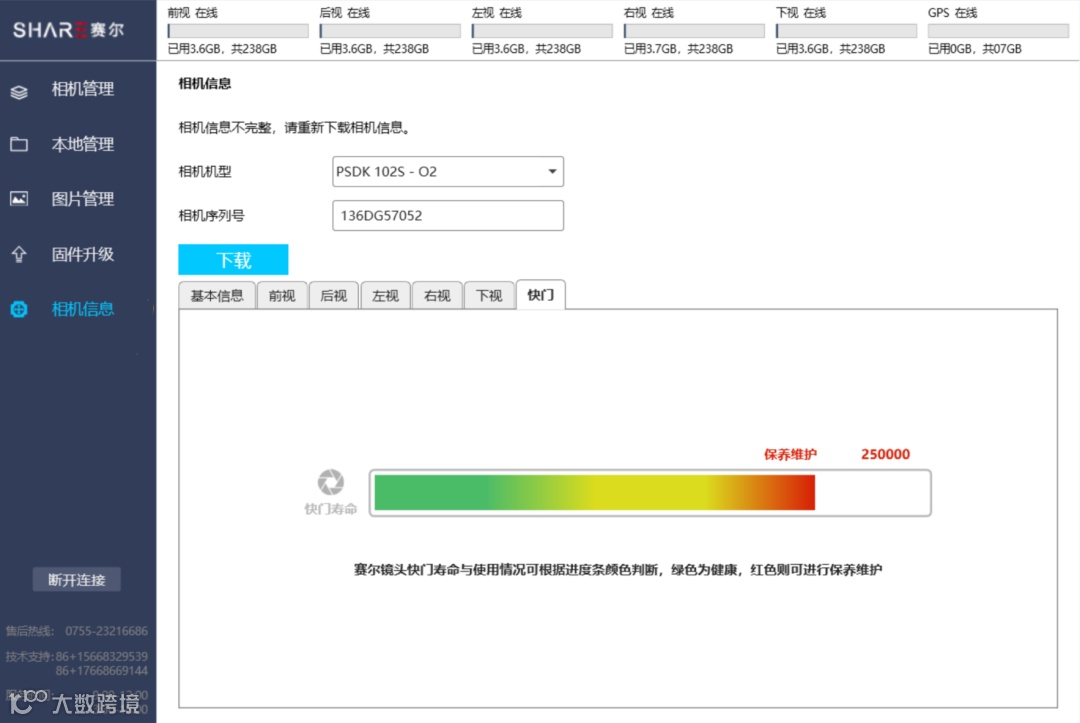Image resolution: width=1080 pixels, height=723 pixels.
Task: Click the 相机机型 field label
Action: (205, 171)
